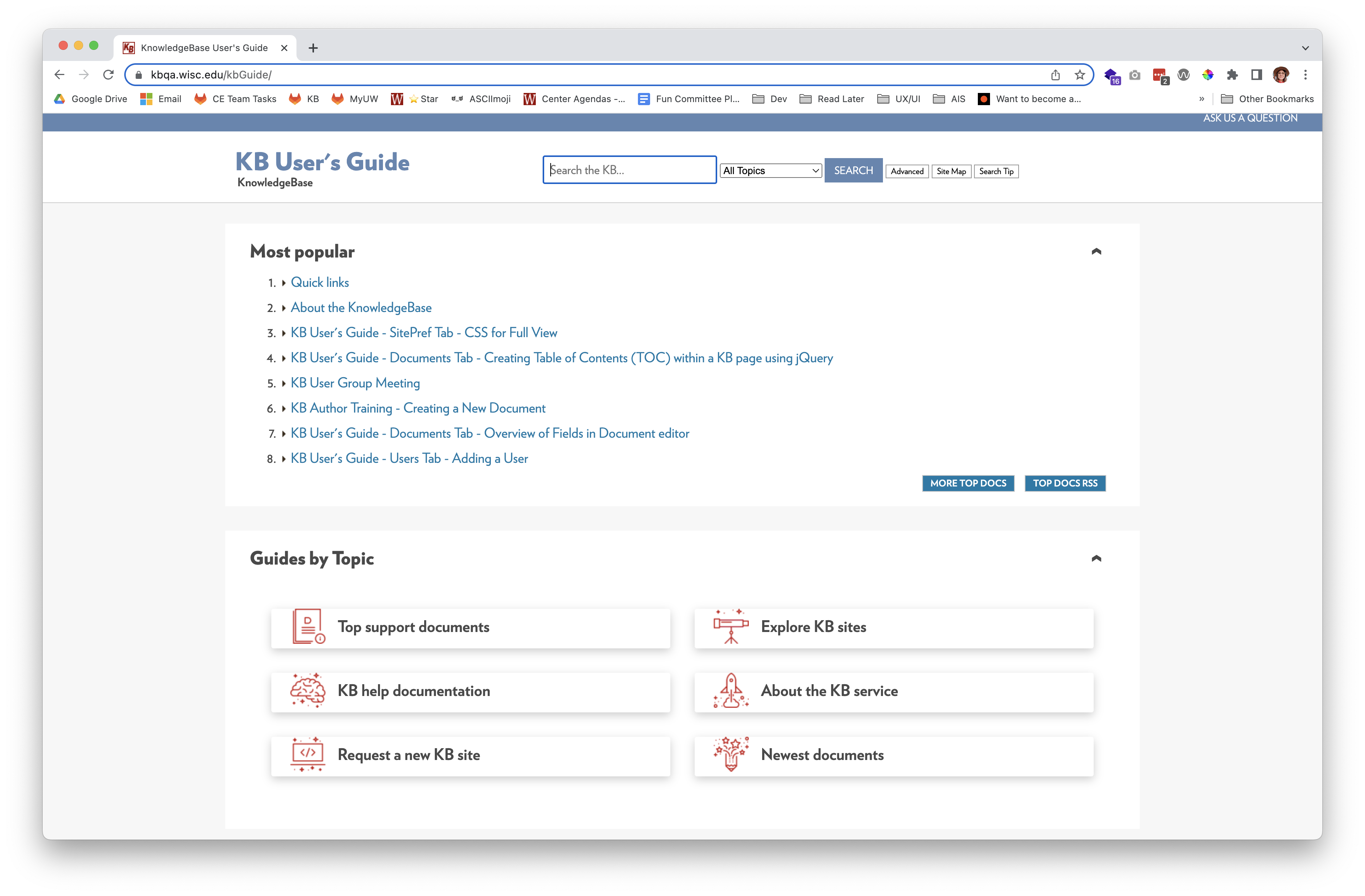Open Chrome's three-dot menu
The width and height of the screenshot is (1365, 896).
click(x=1305, y=75)
